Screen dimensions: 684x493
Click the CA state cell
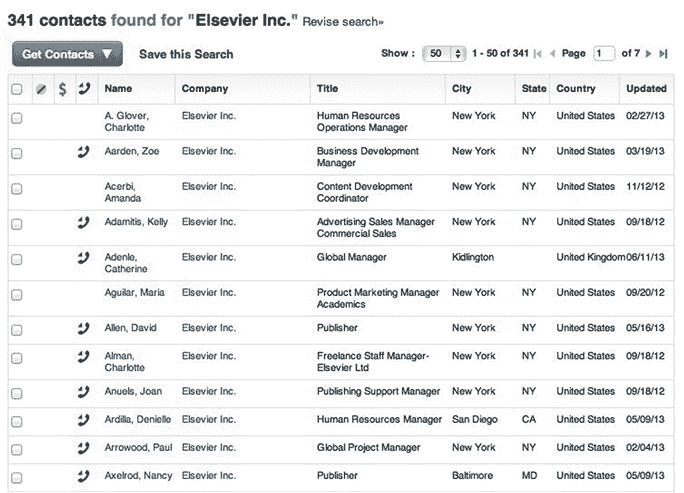[x=529, y=420]
